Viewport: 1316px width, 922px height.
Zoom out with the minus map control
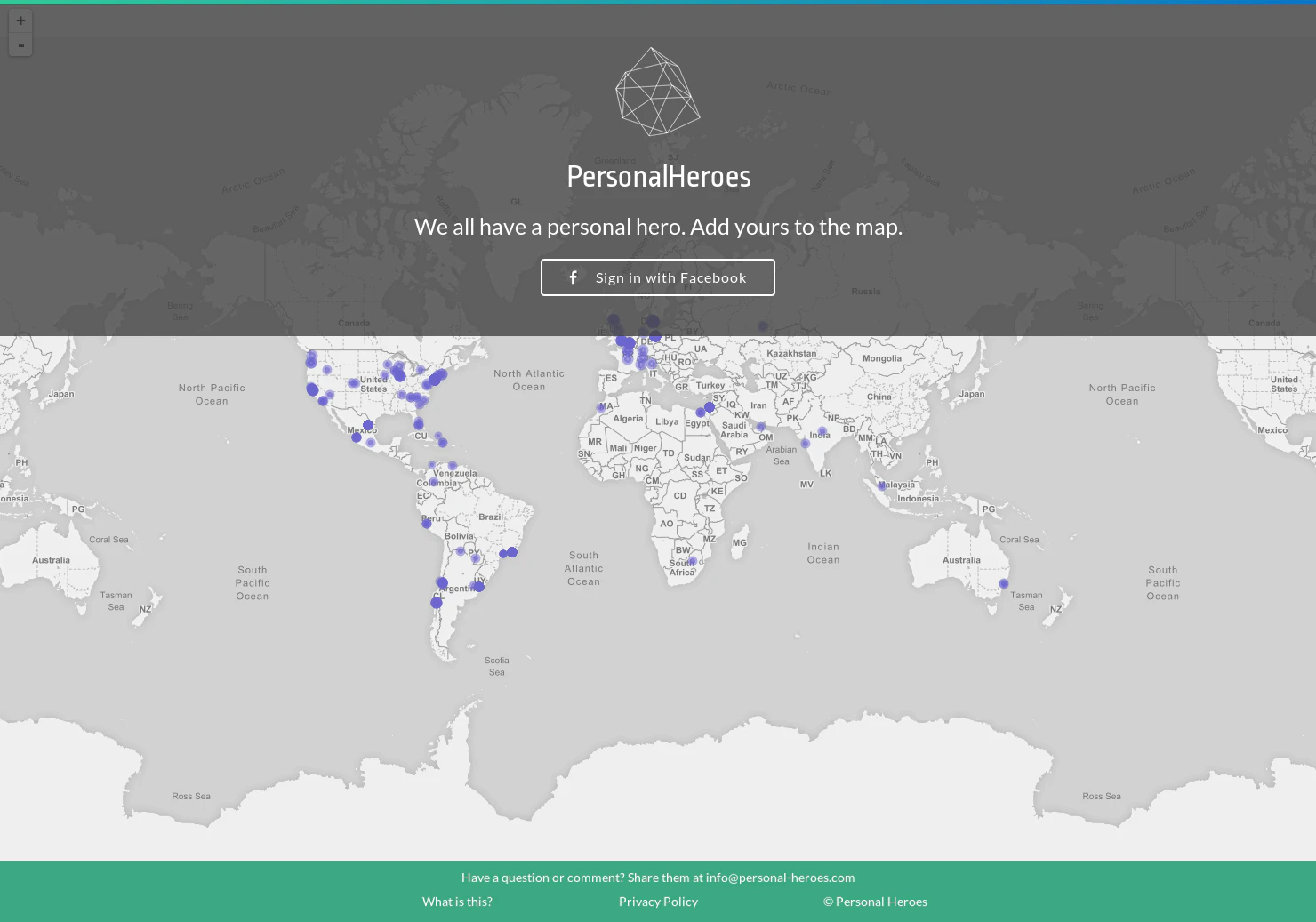click(20, 44)
